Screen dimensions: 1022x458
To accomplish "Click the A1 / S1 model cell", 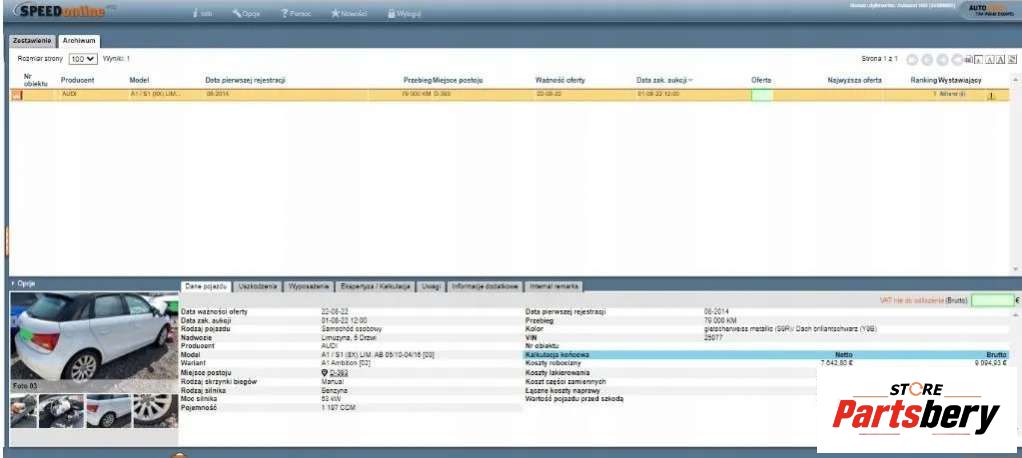I will [x=155, y=94].
